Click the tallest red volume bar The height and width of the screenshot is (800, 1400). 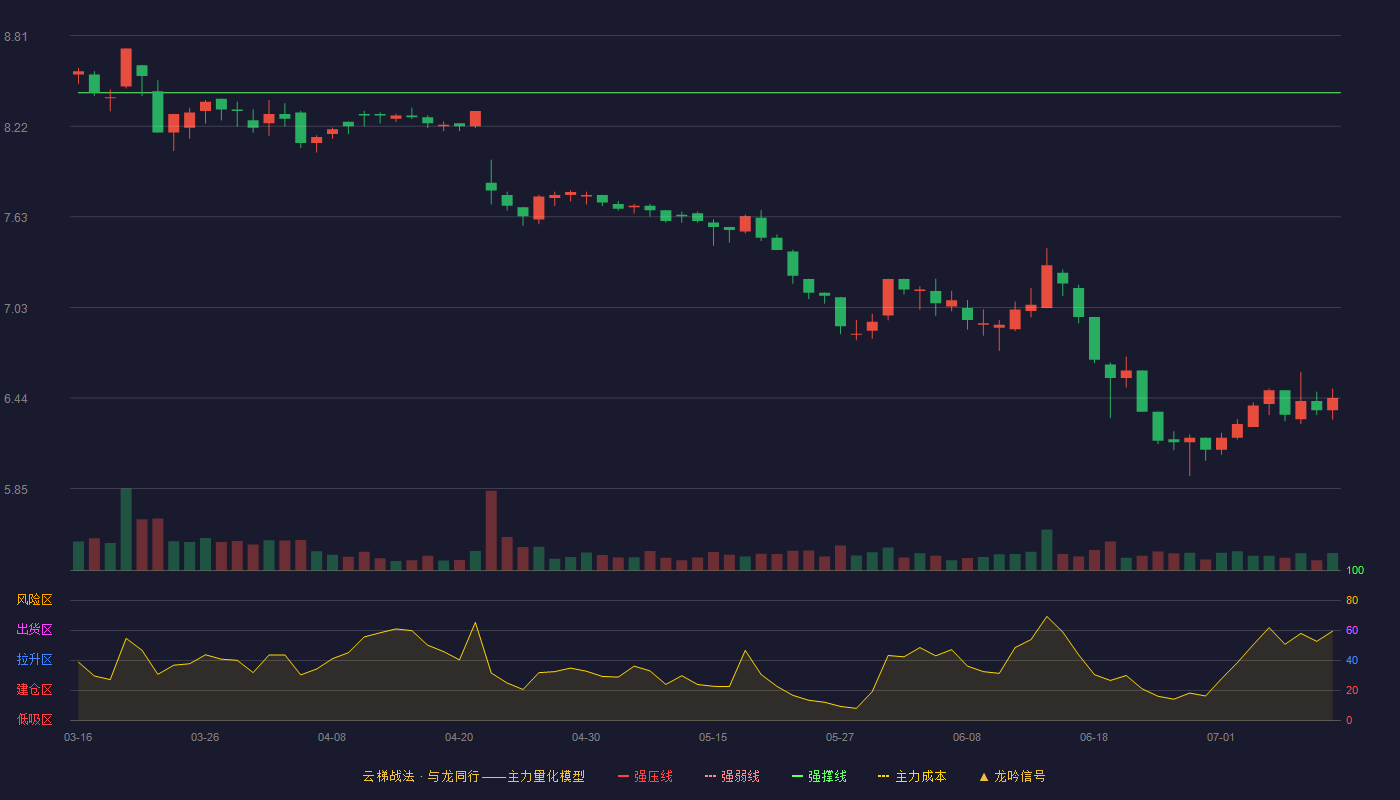click(491, 530)
